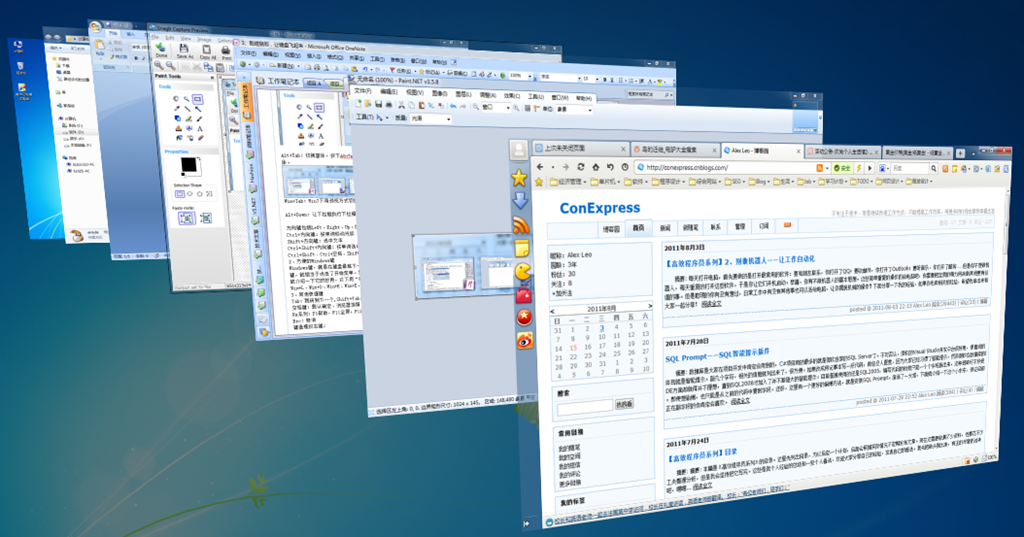Open a new browser tab with the plus button
1024x537 pixels.
point(960,153)
